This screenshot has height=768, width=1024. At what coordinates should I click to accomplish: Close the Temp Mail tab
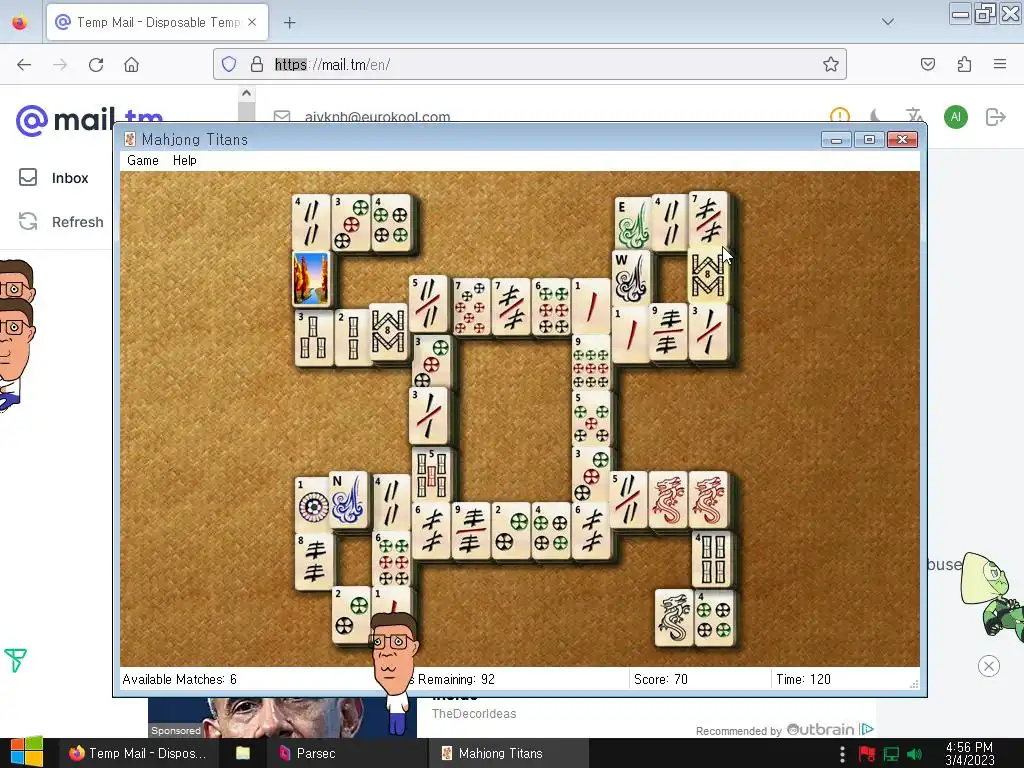click(x=252, y=22)
